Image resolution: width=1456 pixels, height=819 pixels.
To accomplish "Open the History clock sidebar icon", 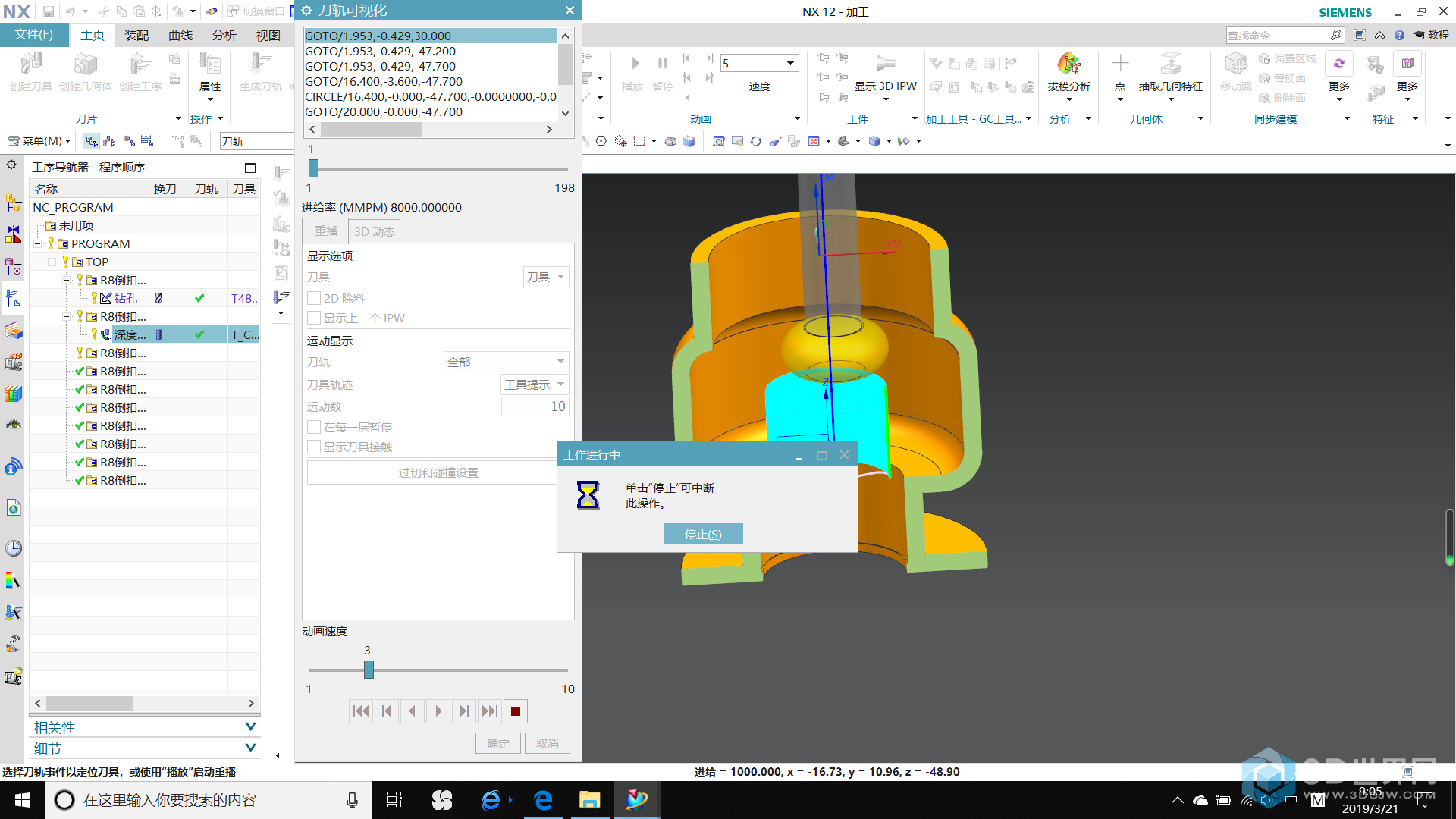I will (x=13, y=548).
